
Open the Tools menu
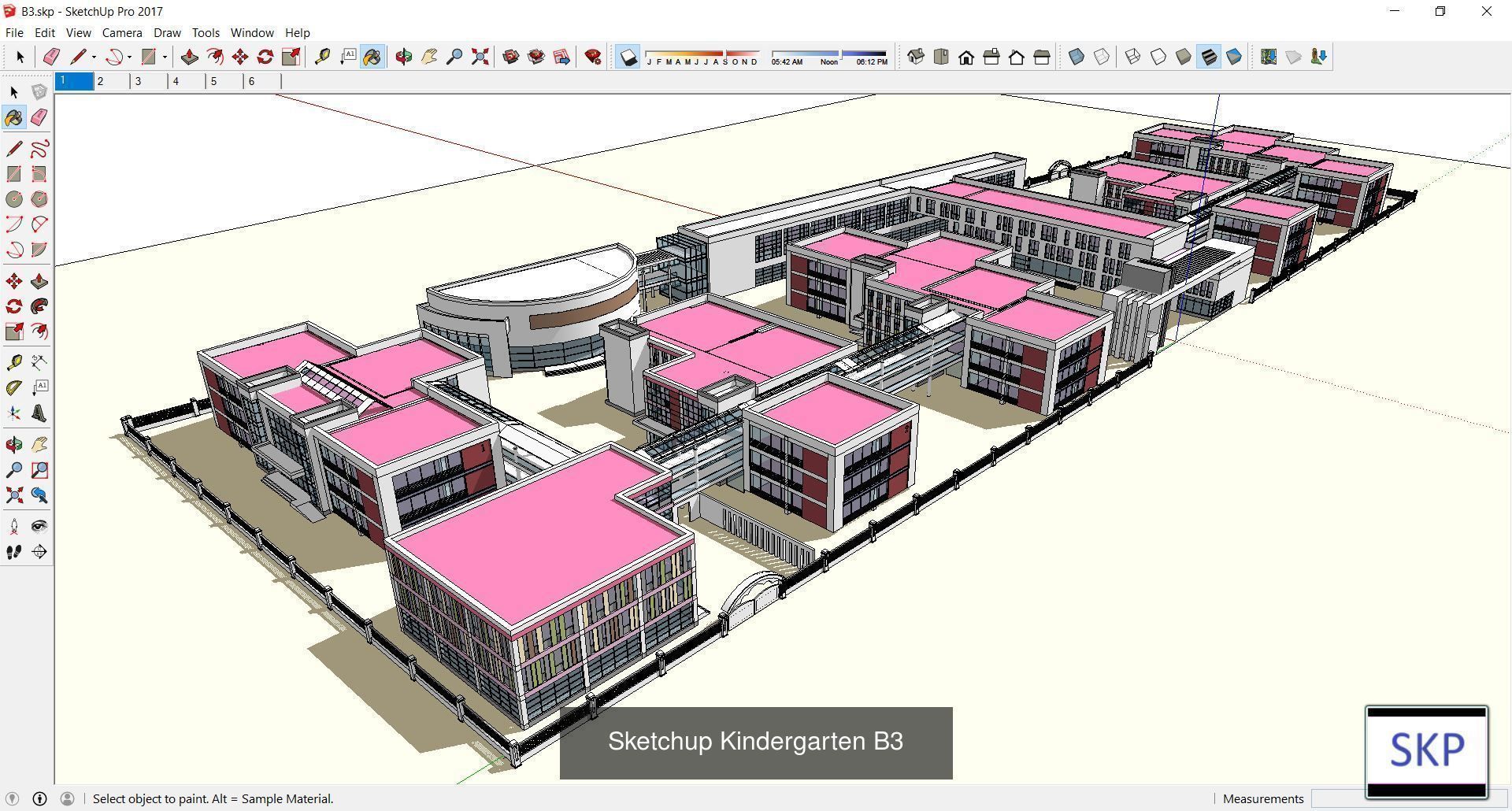206,32
